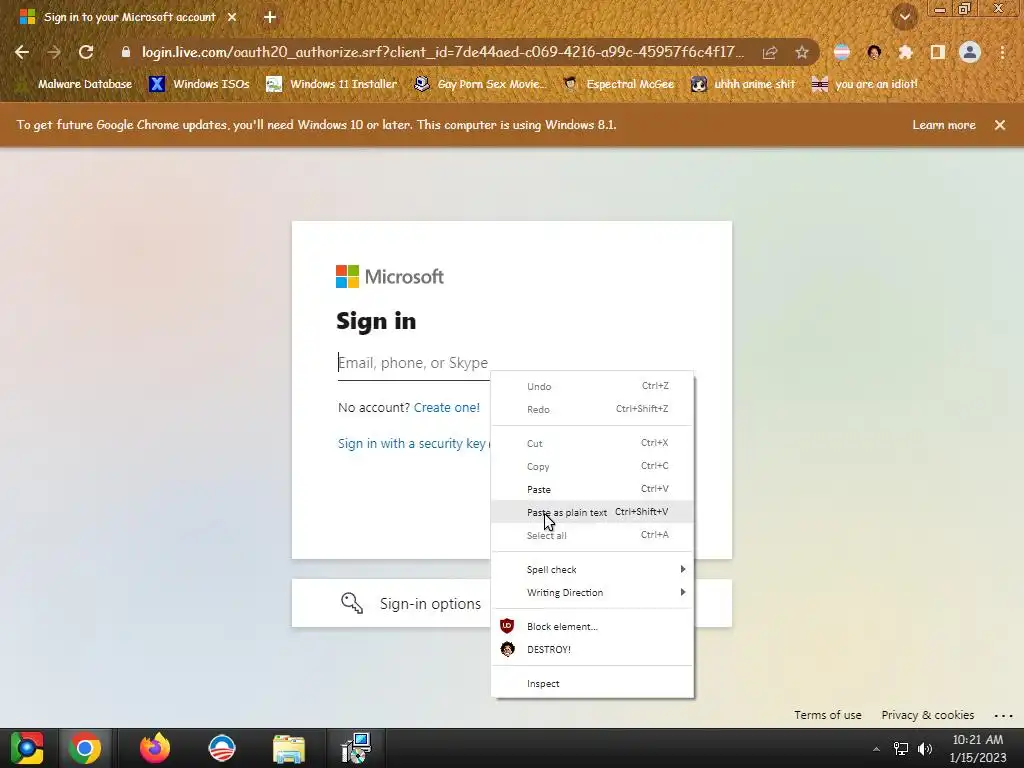Click the Create one! link
Viewport: 1024px width, 768px height.
[x=447, y=408]
